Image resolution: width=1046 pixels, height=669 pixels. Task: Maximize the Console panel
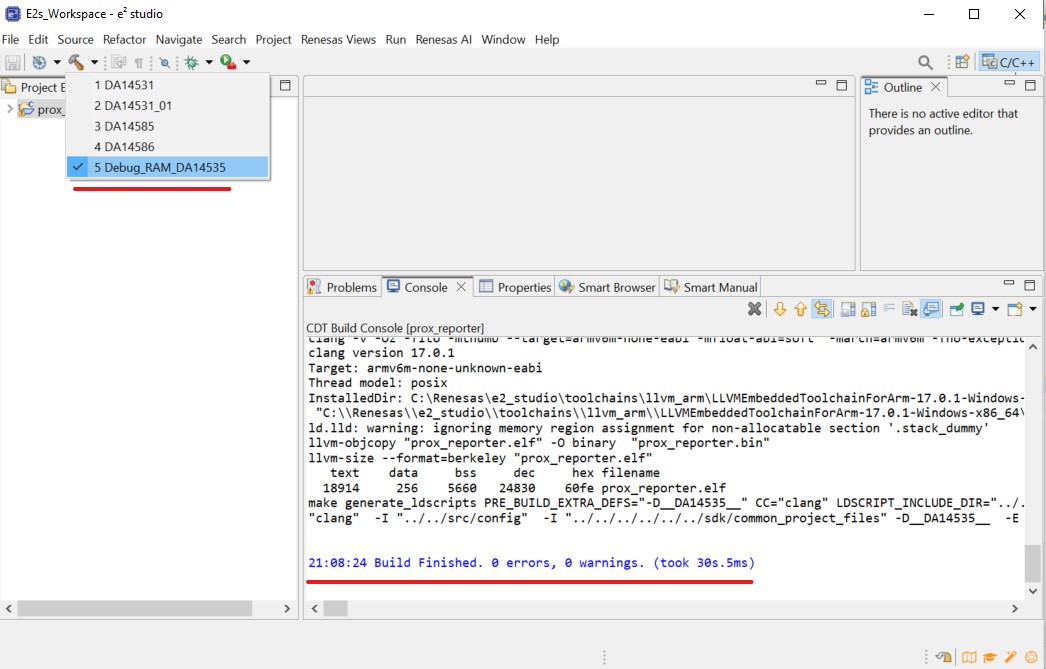coord(1030,285)
